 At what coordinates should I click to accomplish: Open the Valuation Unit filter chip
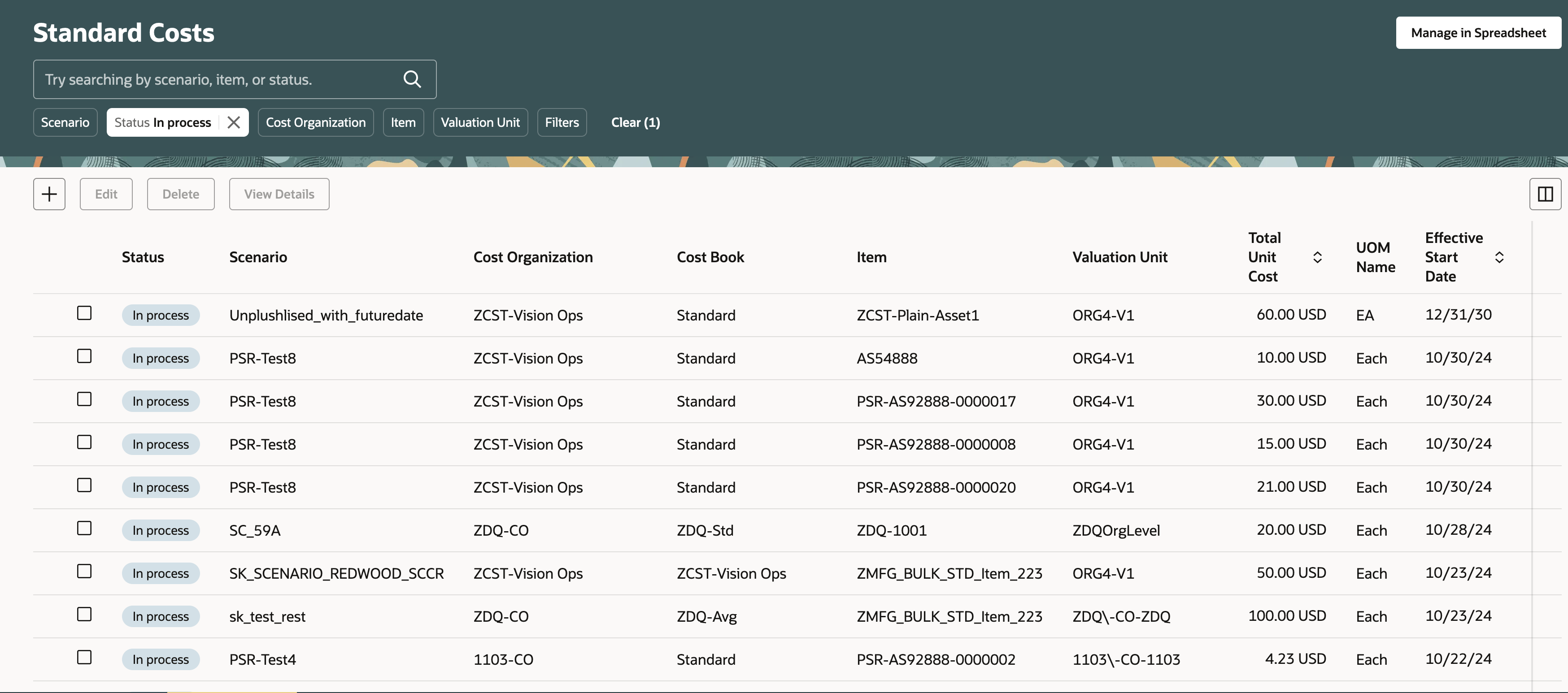click(479, 122)
